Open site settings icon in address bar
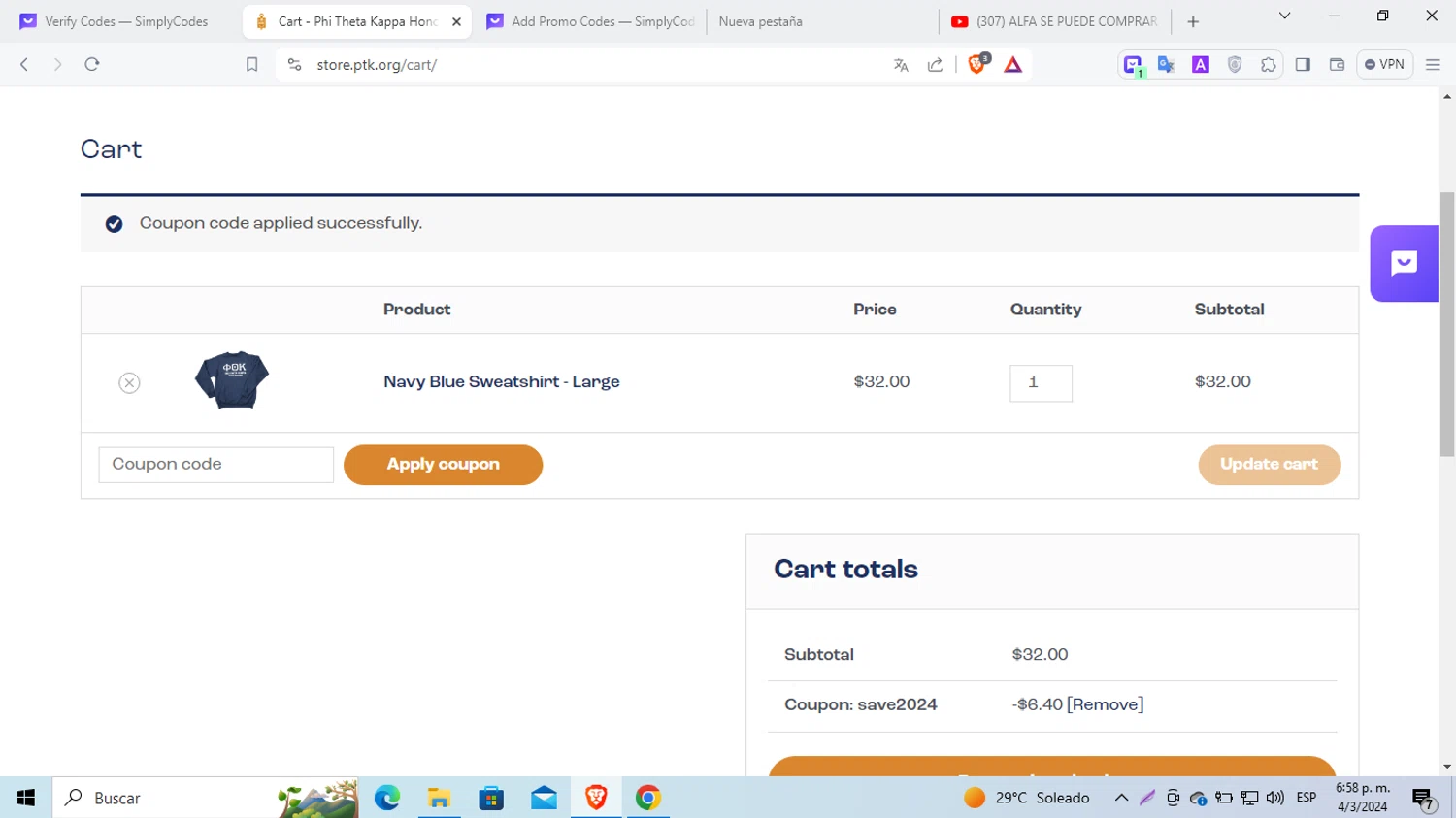The image size is (1456, 818). coord(294,64)
